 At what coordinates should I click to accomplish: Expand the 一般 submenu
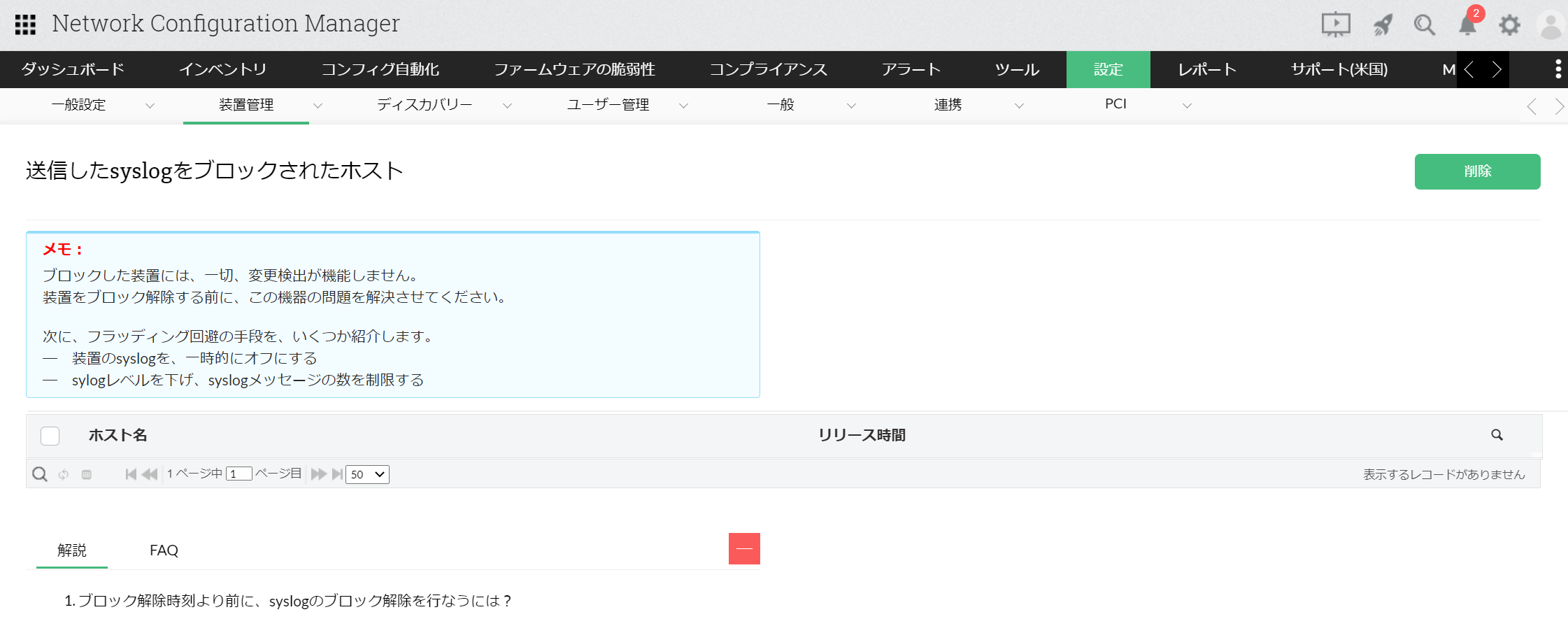pyautogui.click(x=851, y=106)
